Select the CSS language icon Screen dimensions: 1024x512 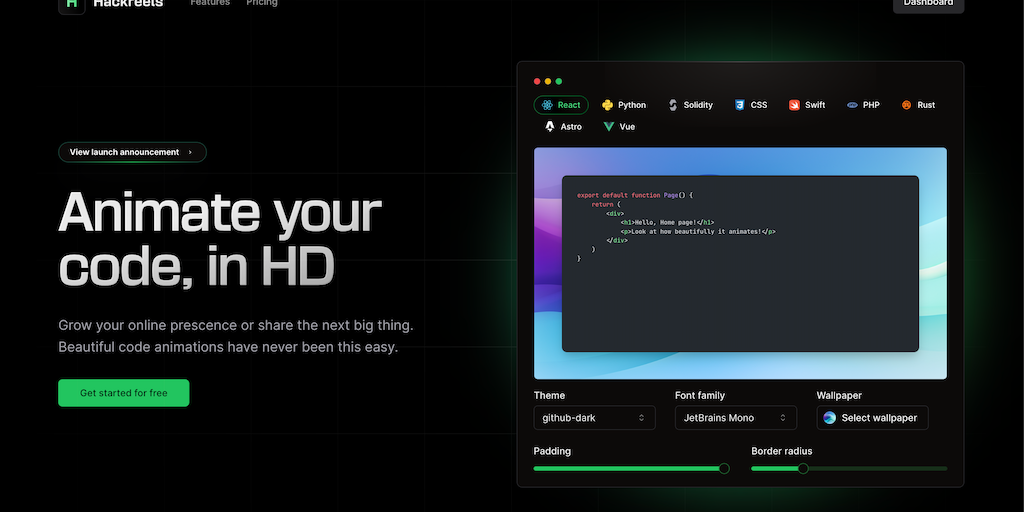tap(740, 105)
